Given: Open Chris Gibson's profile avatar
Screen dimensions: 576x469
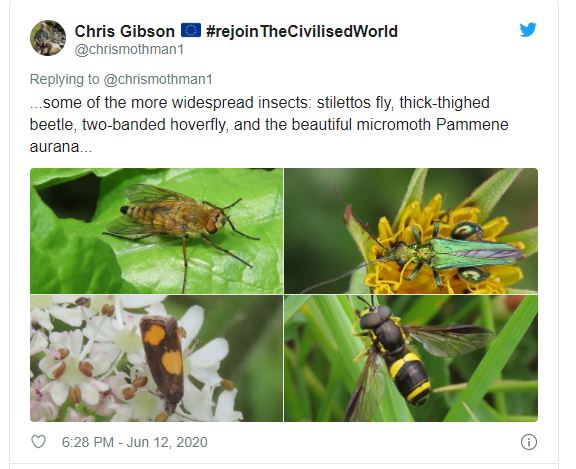Looking at the screenshot, I should point(48,38).
